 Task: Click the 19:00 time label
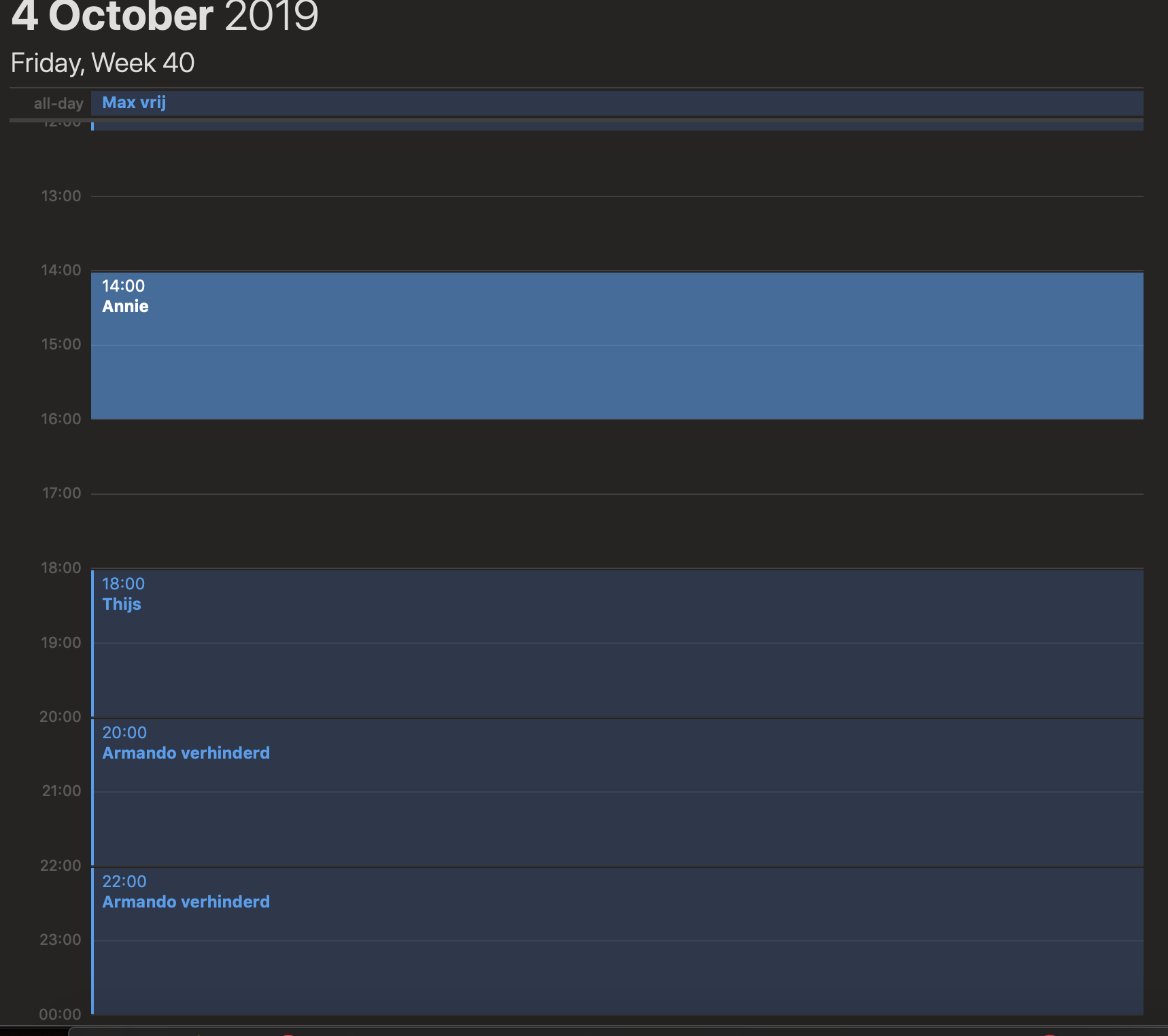pyautogui.click(x=61, y=642)
